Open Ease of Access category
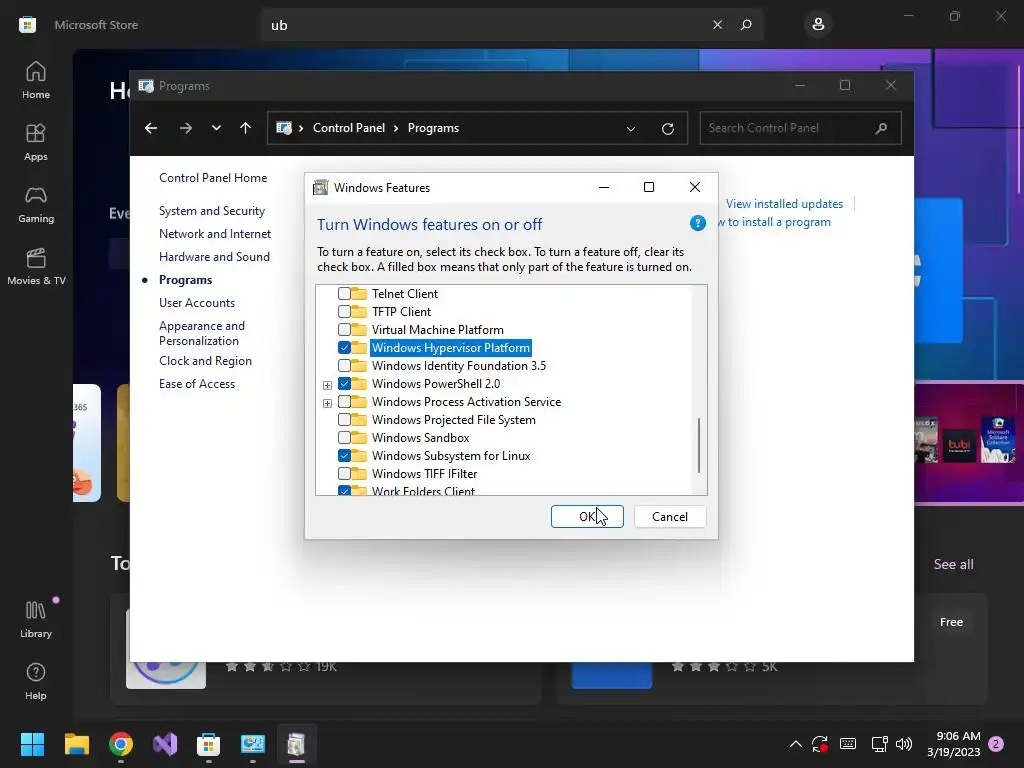 pos(197,383)
